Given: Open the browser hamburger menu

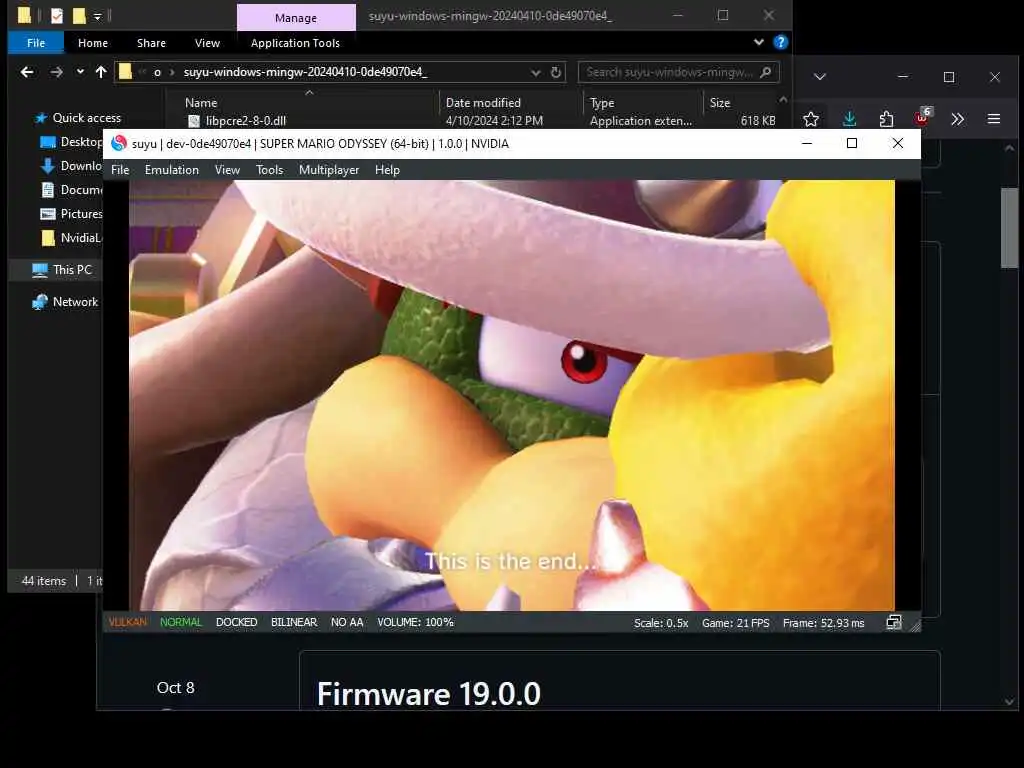Looking at the screenshot, I should pyautogui.click(x=994, y=119).
